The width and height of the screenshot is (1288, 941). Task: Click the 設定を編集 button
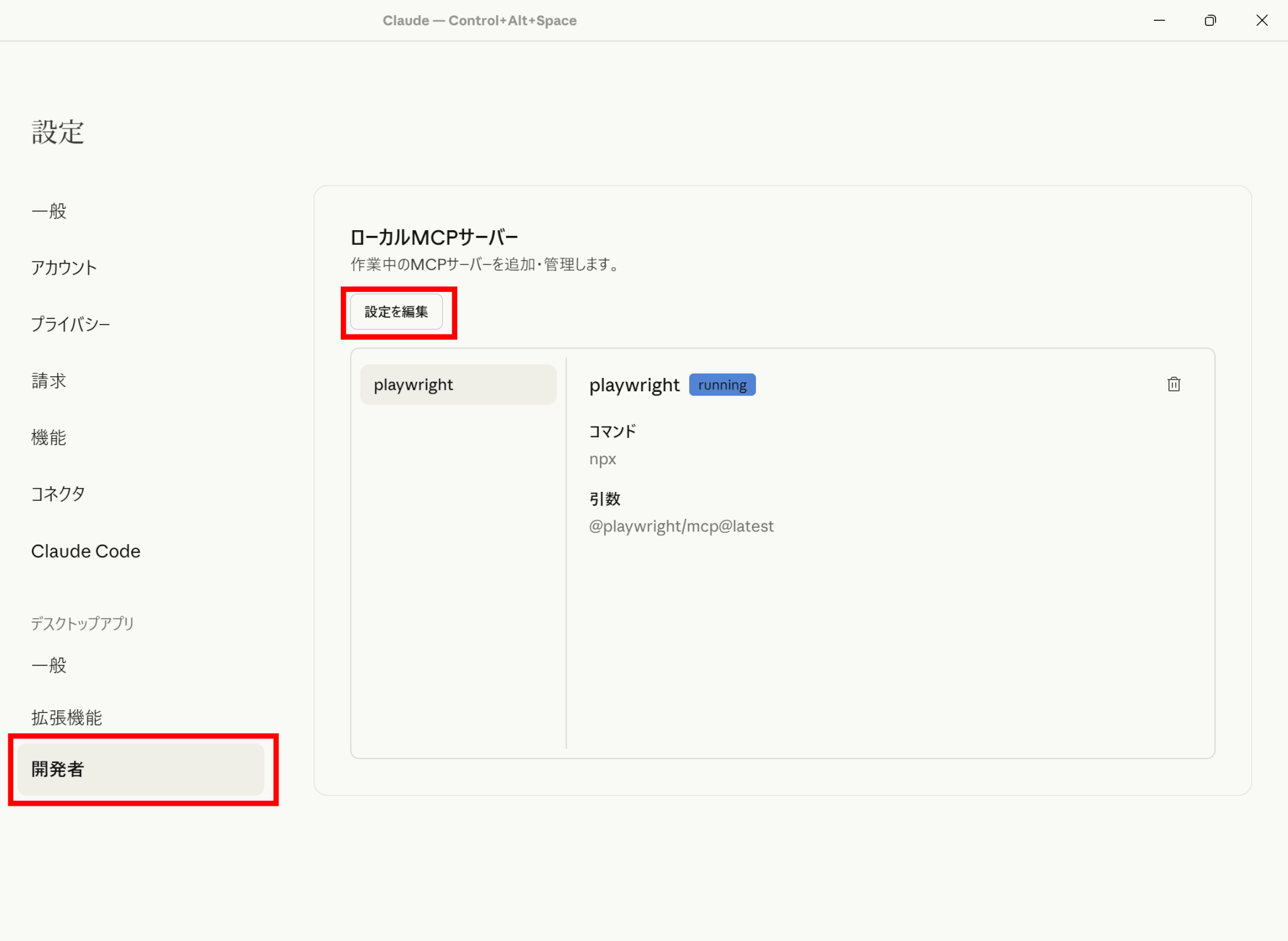pyautogui.click(x=396, y=312)
